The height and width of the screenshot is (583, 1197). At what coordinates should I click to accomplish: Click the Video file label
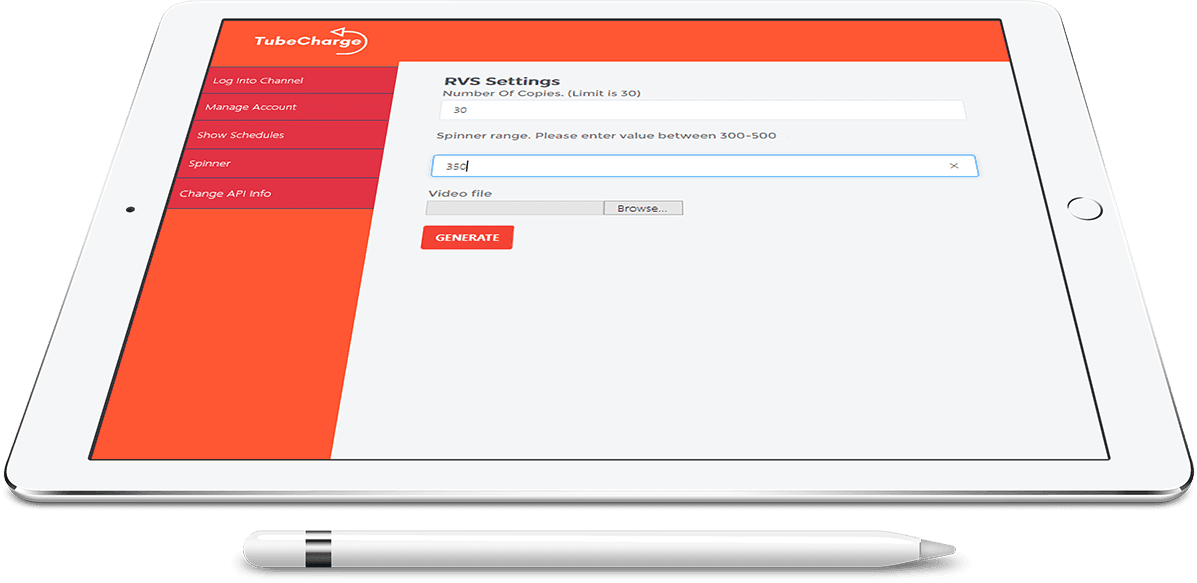pyautogui.click(x=460, y=194)
